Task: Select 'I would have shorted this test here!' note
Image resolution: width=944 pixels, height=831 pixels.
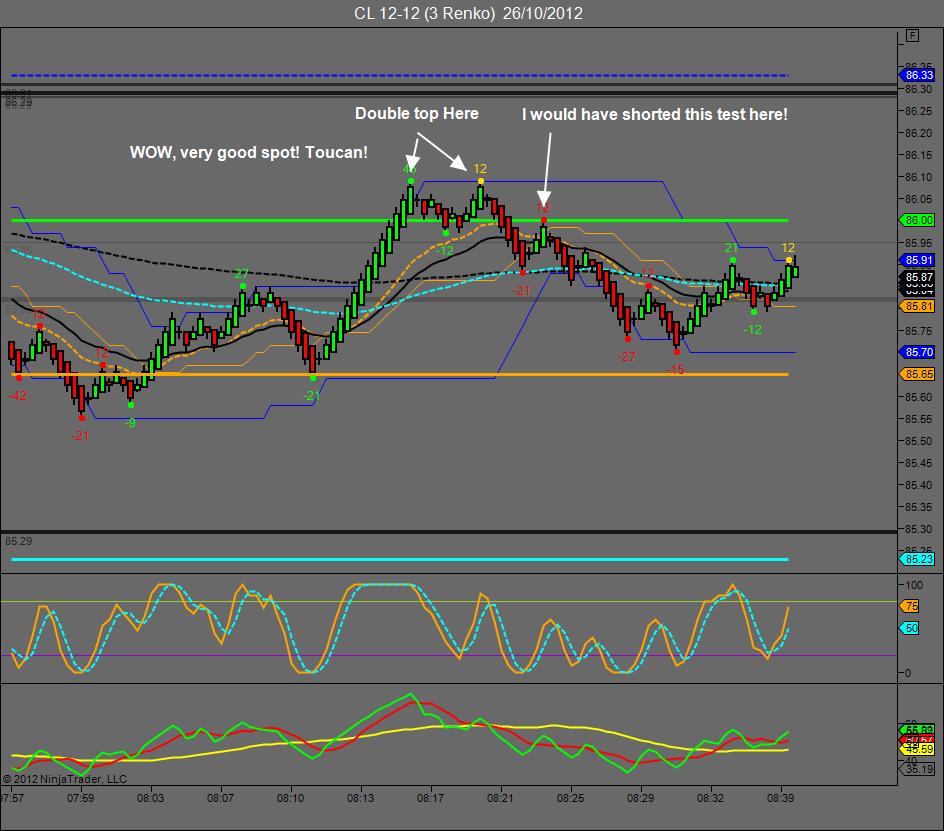Action: (x=654, y=114)
